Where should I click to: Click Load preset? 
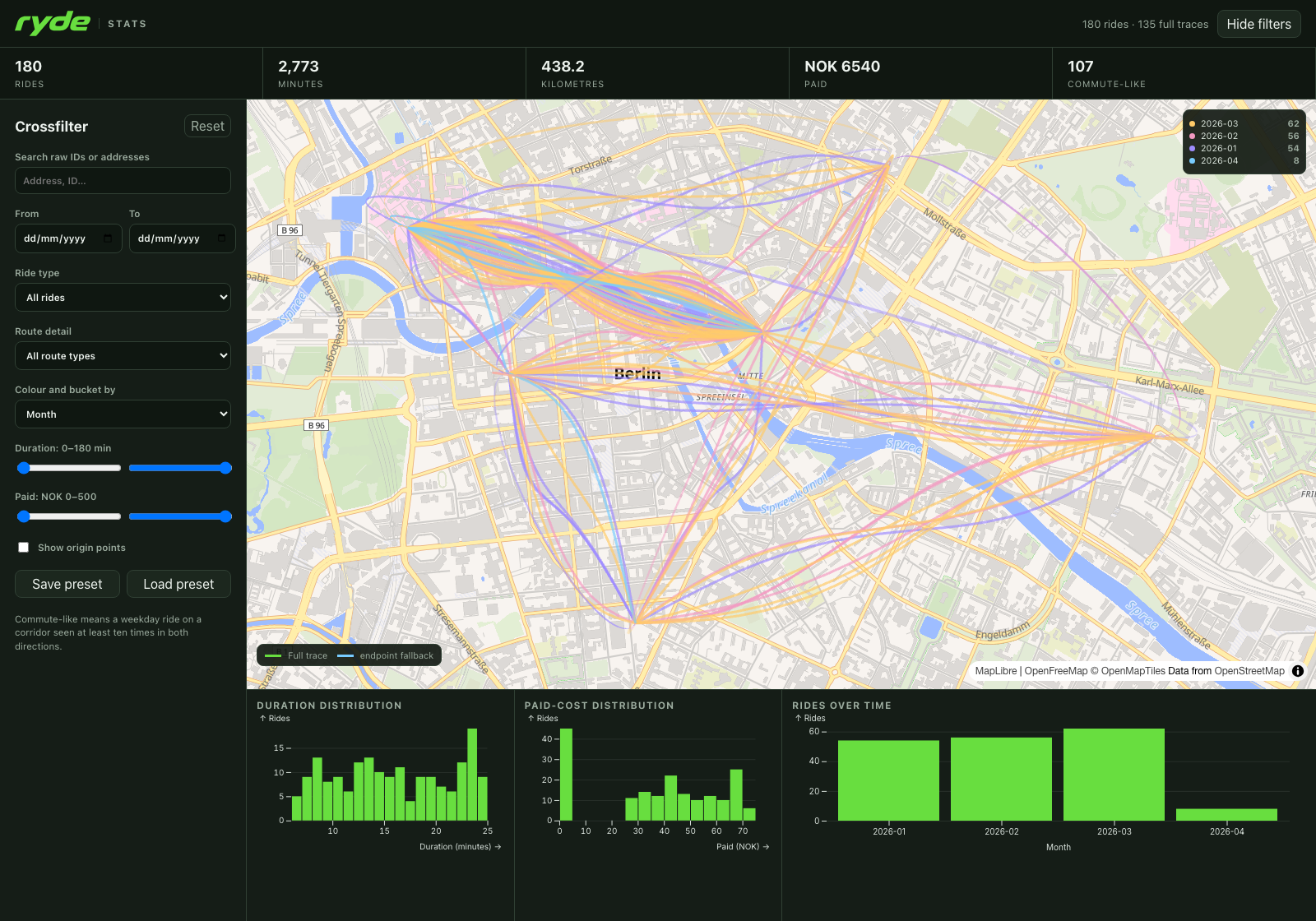pos(178,584)
